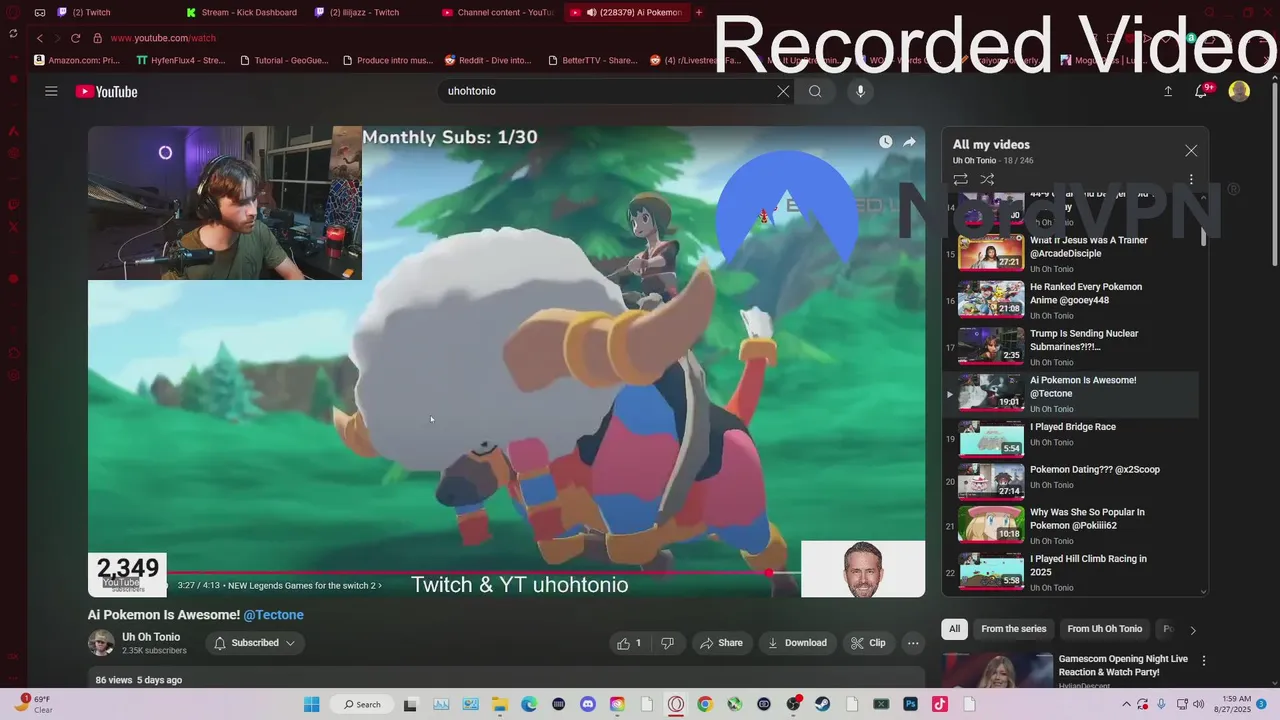Show more filter chips with right arrow

tap(1192, 630)
